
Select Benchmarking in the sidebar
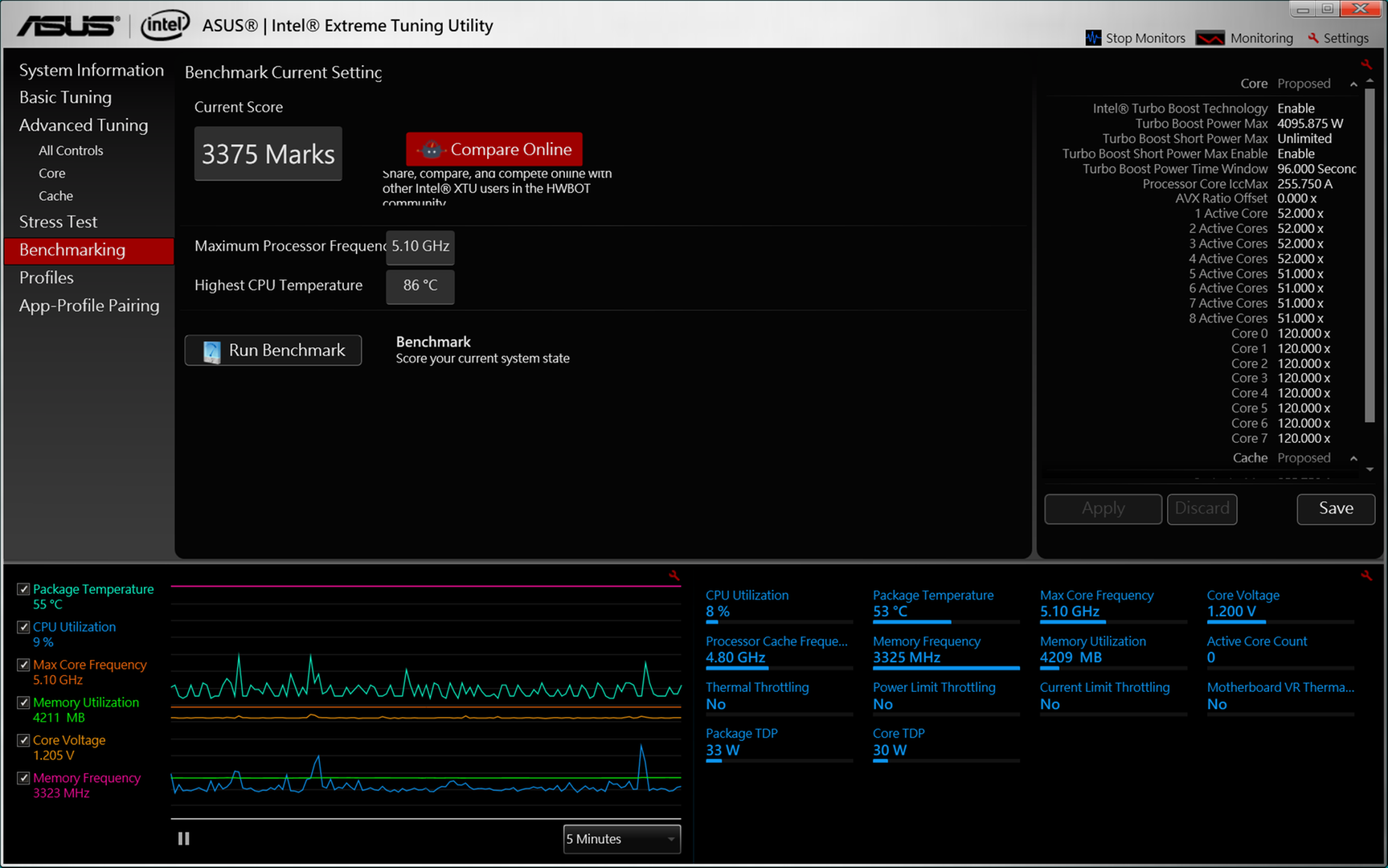point(89,250)
